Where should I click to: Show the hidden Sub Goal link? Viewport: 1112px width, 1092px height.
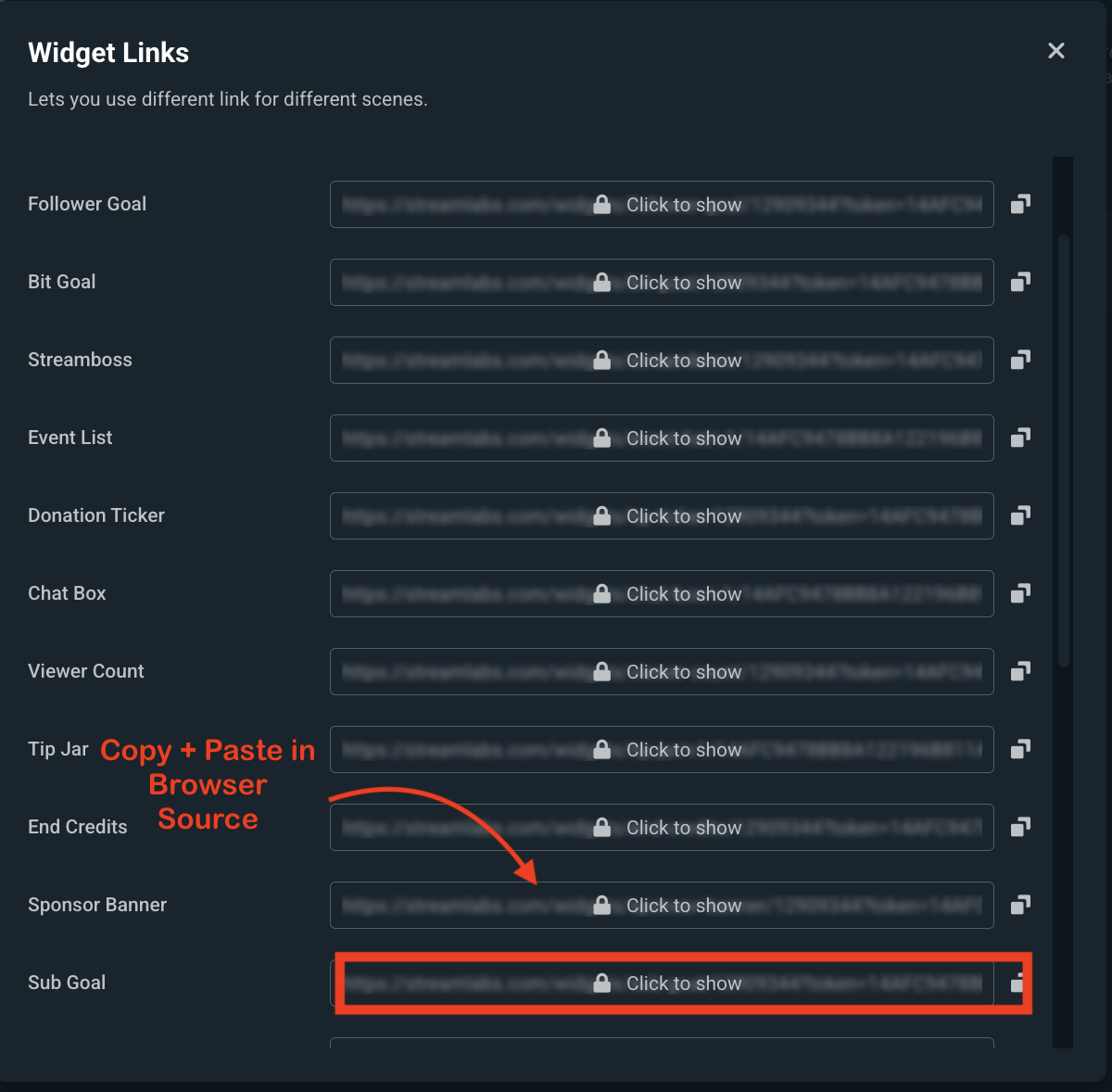coord(684,983)
